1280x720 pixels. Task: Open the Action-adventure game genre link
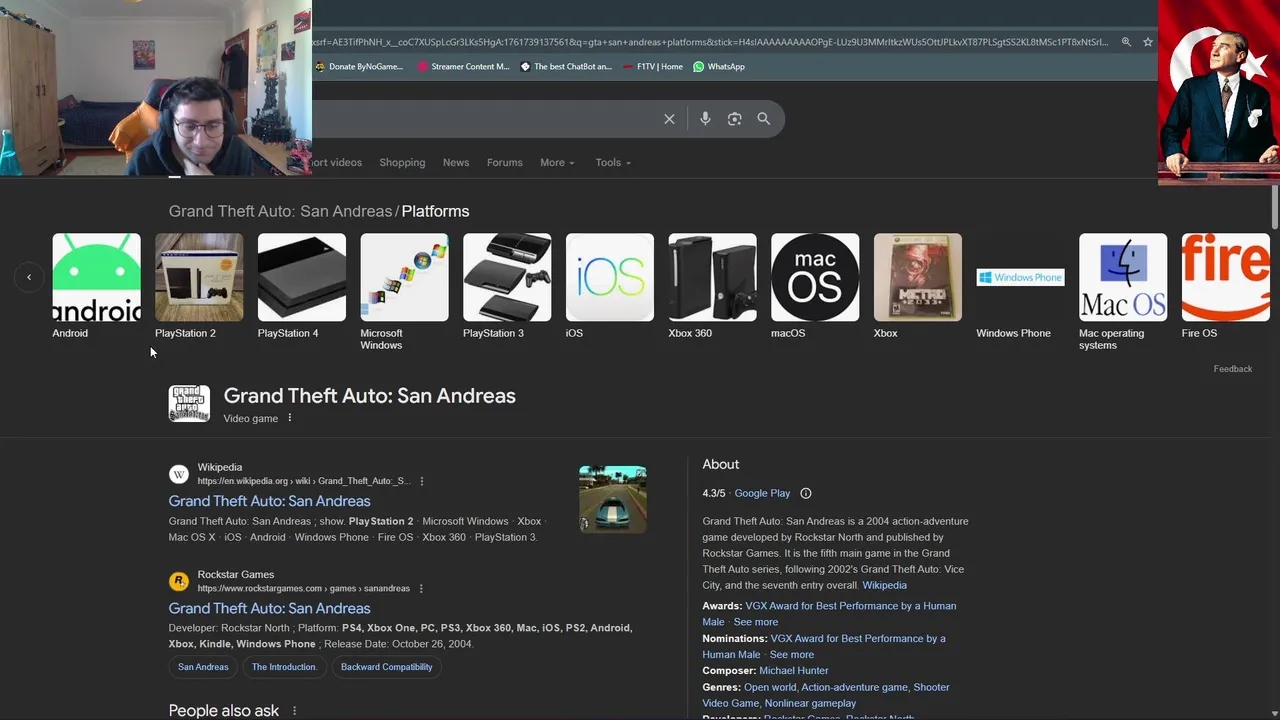click(x=854, y=687)
